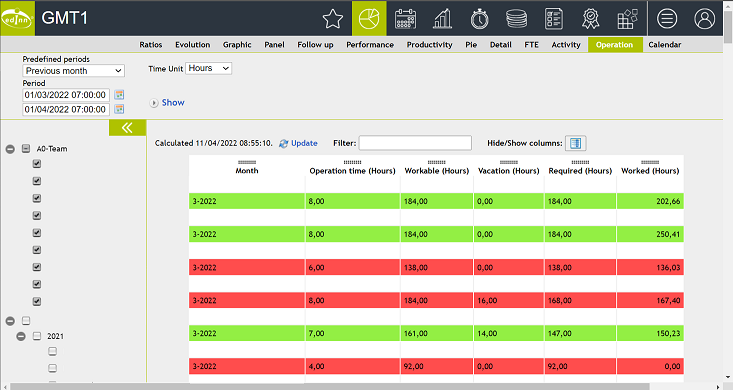Click the Month column drag handle

pos(247,162)
